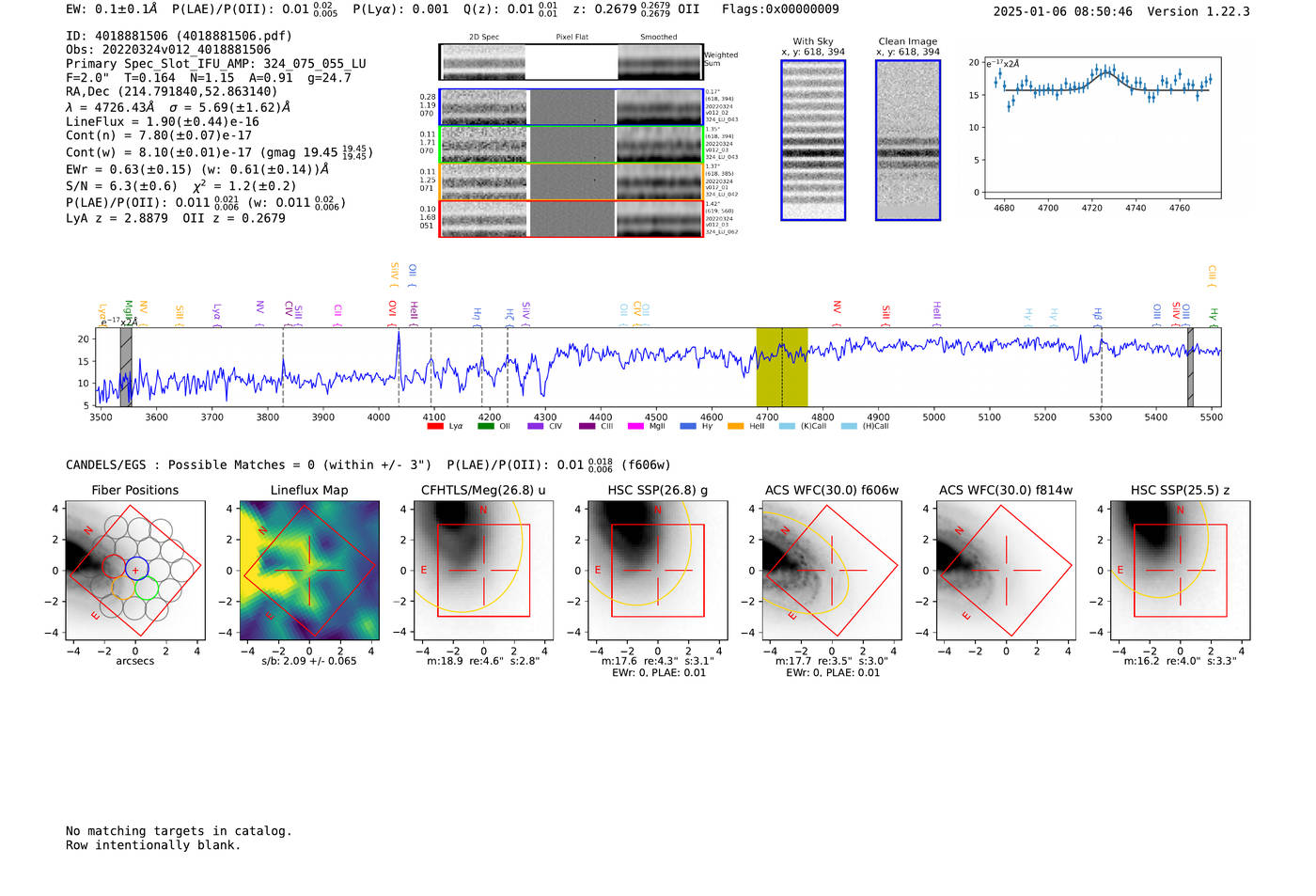Click the 'Version 1.22.3' label
1316x896 pixels.
click(1198, 12)
